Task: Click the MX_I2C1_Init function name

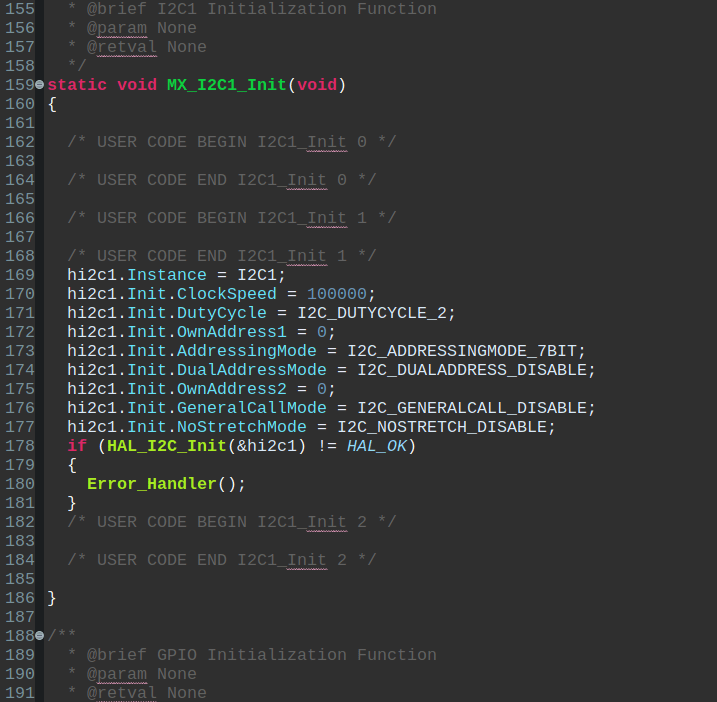Action: tap(226, 85)
